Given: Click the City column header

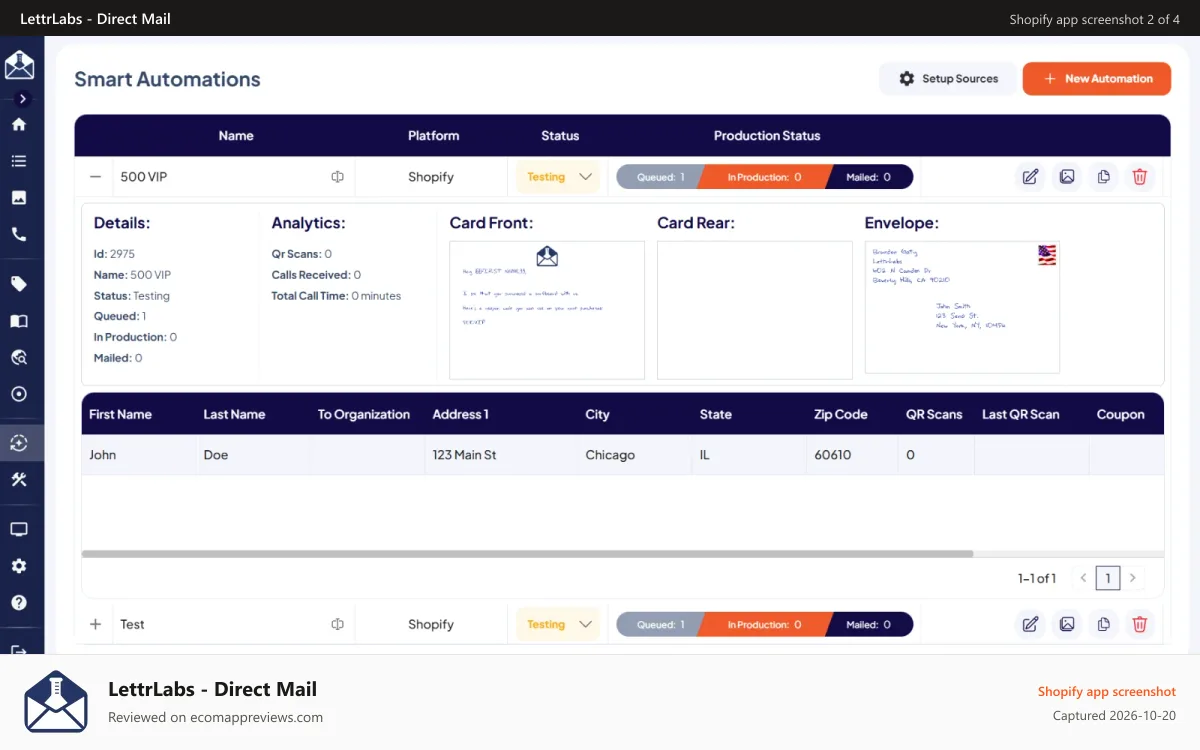Looking at the screenshot, I should (597, 414).
